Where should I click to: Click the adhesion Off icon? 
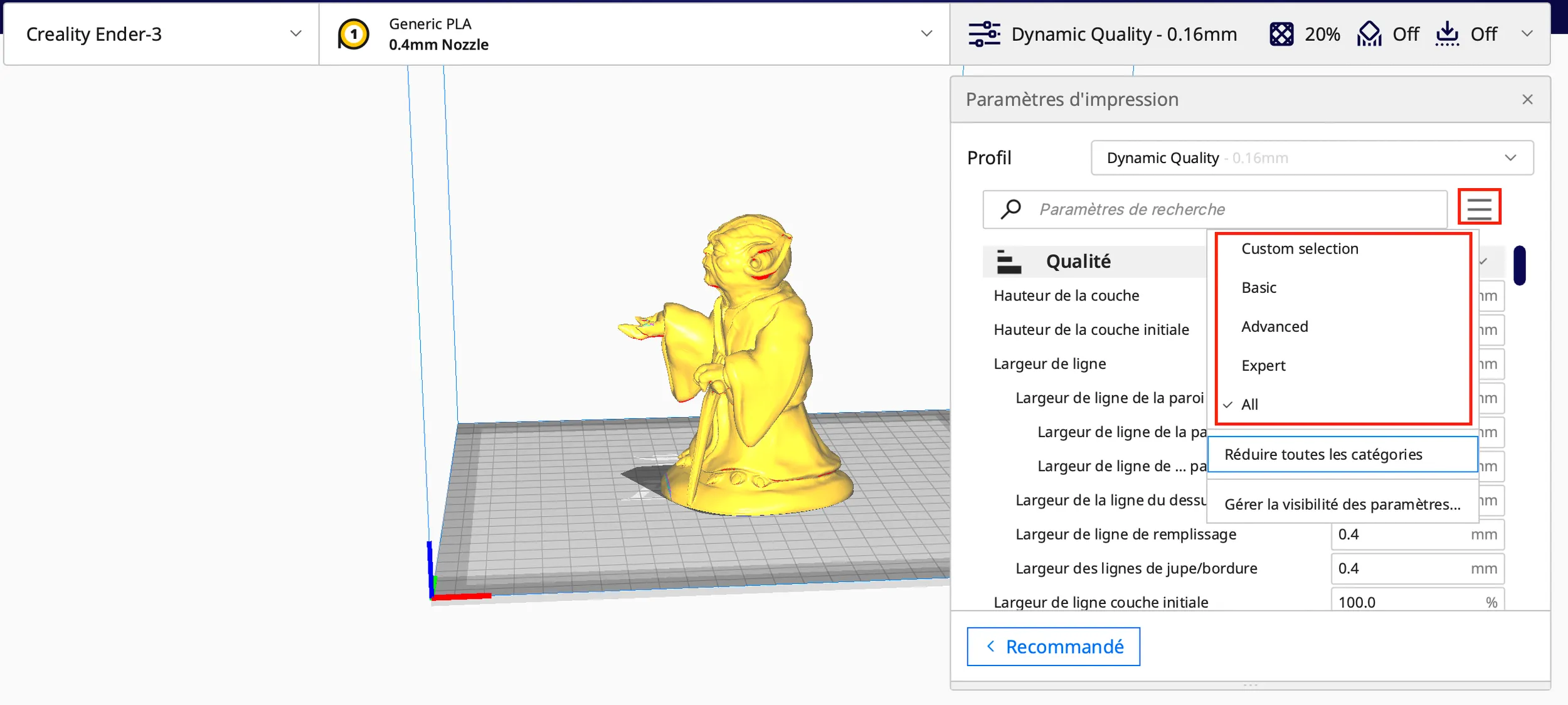[x=1447, y=34]
